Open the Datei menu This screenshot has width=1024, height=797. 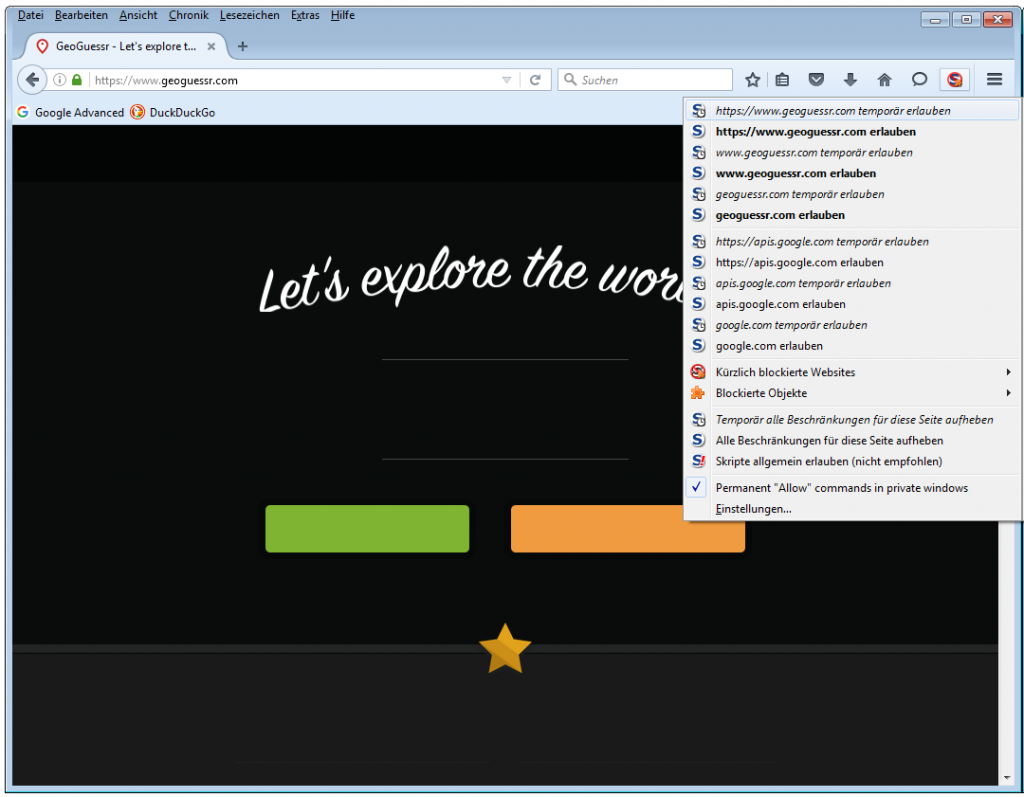click(x=31, y=15)
